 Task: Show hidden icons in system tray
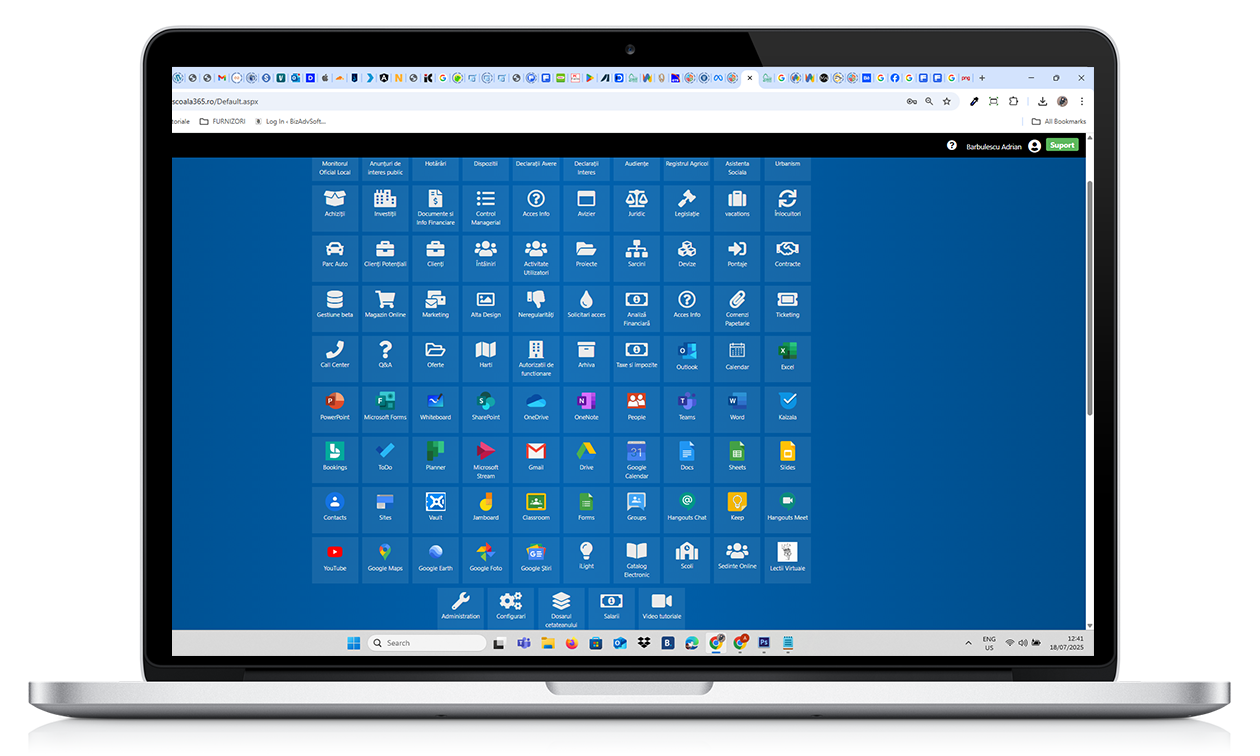967,642
